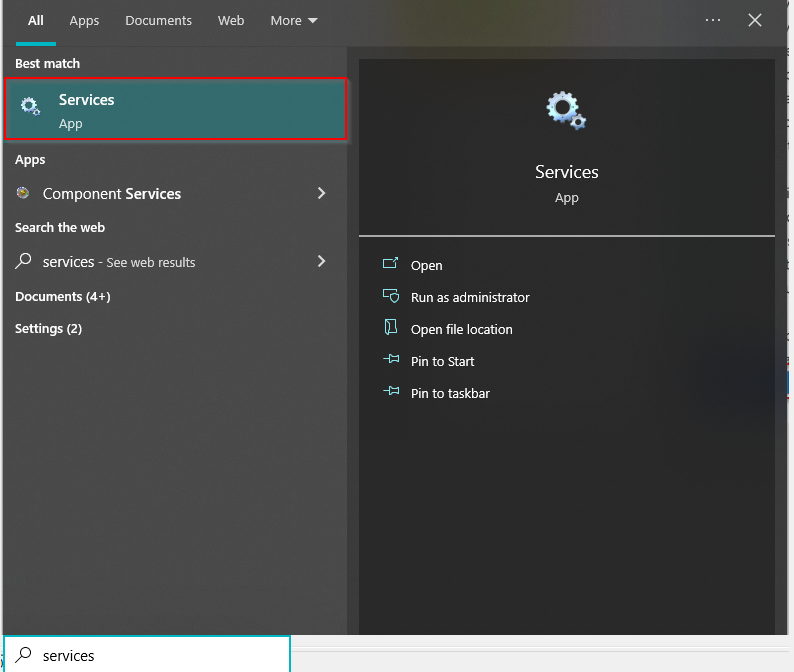The width and height of the screenshot is (794, 672).
Task: Click the search box containing 'services'
Action: 150,655
